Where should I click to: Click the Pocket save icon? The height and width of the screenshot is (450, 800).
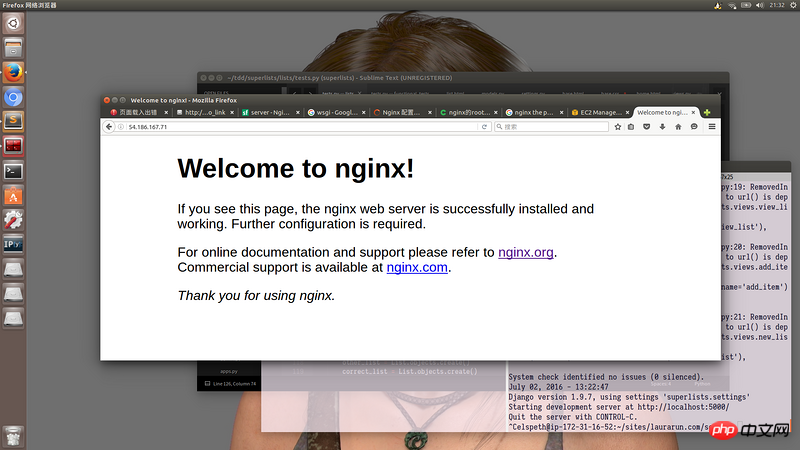point(646,127)
